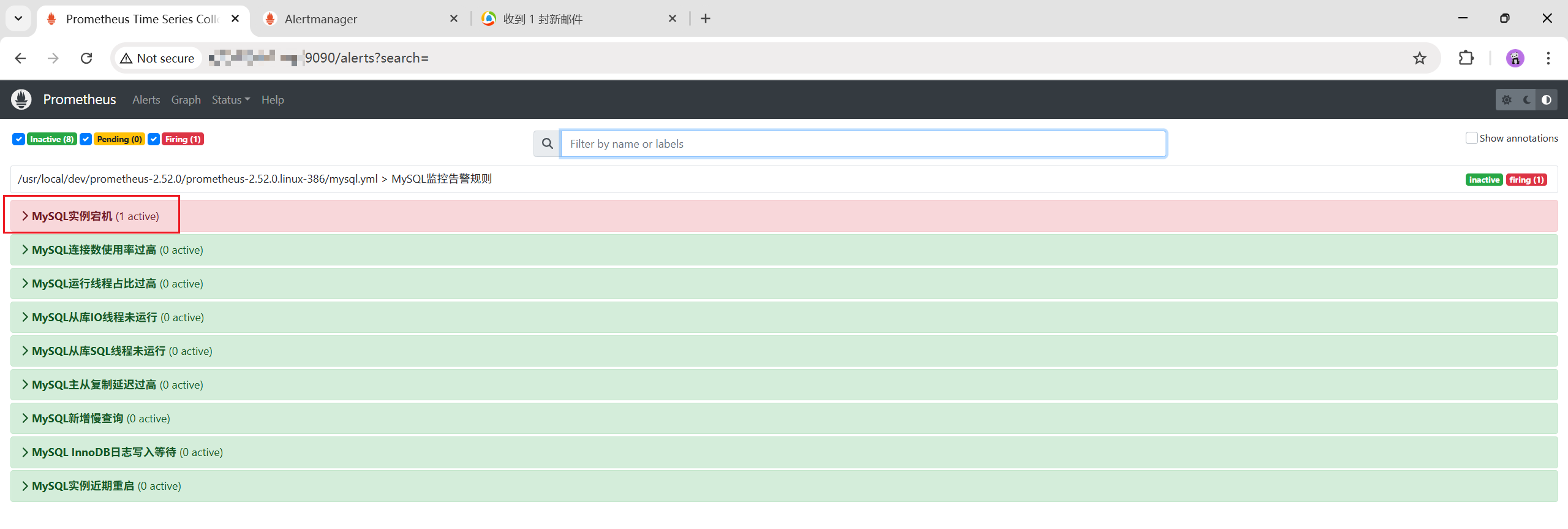
Task: Select browser-preferred contrast theme icon
Action: tap(1547, 100)
